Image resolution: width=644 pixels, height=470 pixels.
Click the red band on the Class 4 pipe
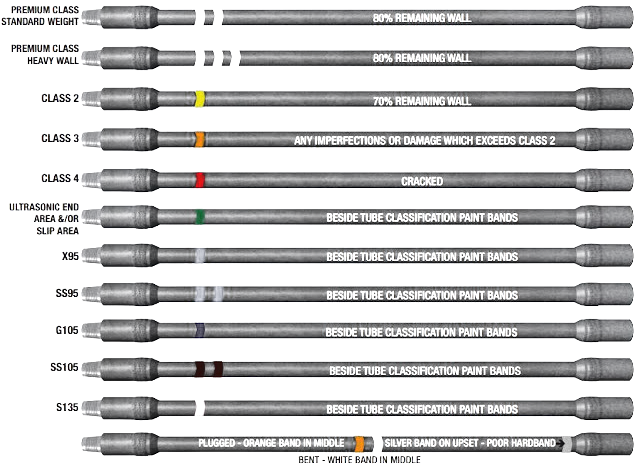(x=200, y=181)
